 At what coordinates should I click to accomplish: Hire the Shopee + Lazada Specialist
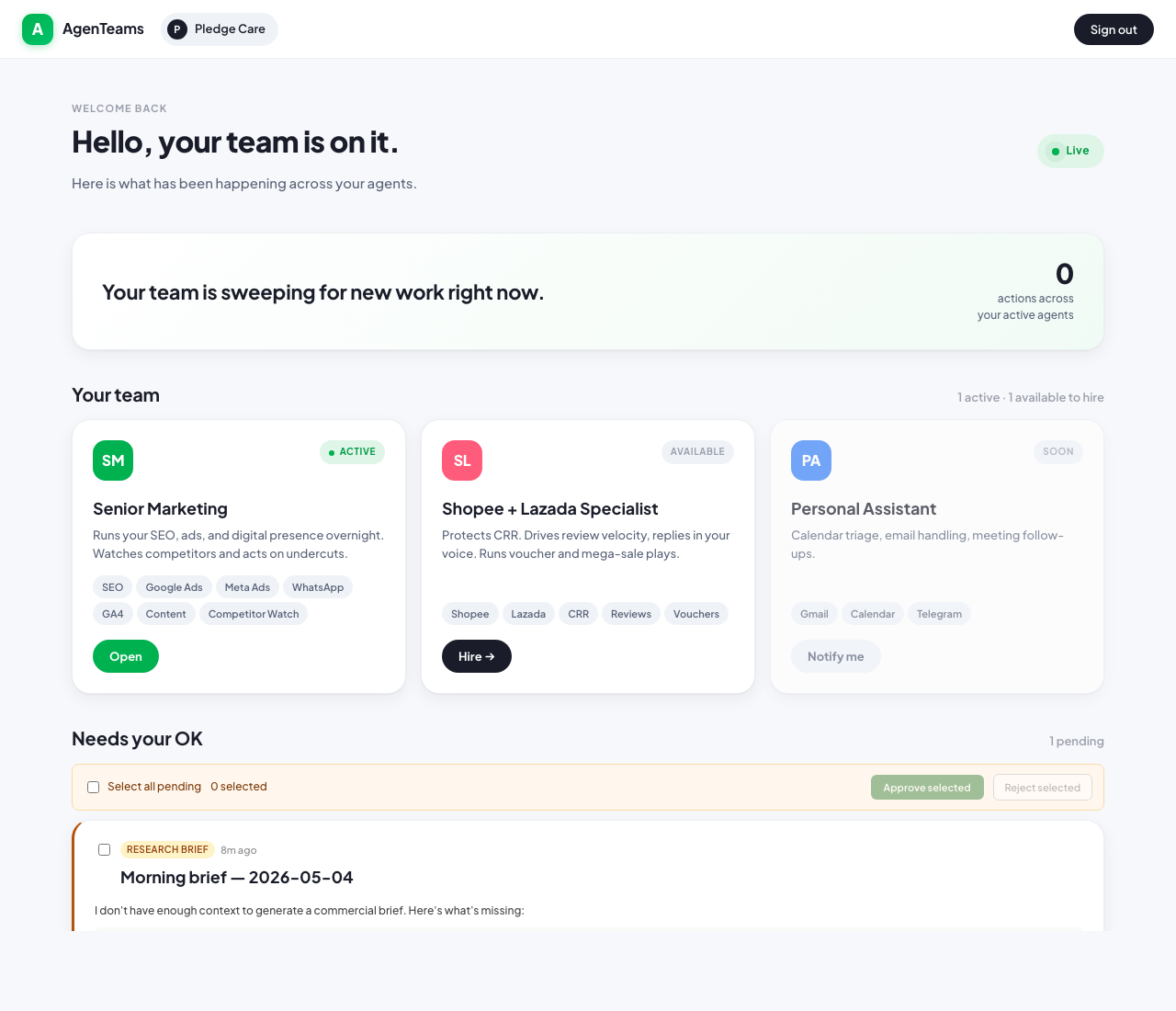coord(477,656)
